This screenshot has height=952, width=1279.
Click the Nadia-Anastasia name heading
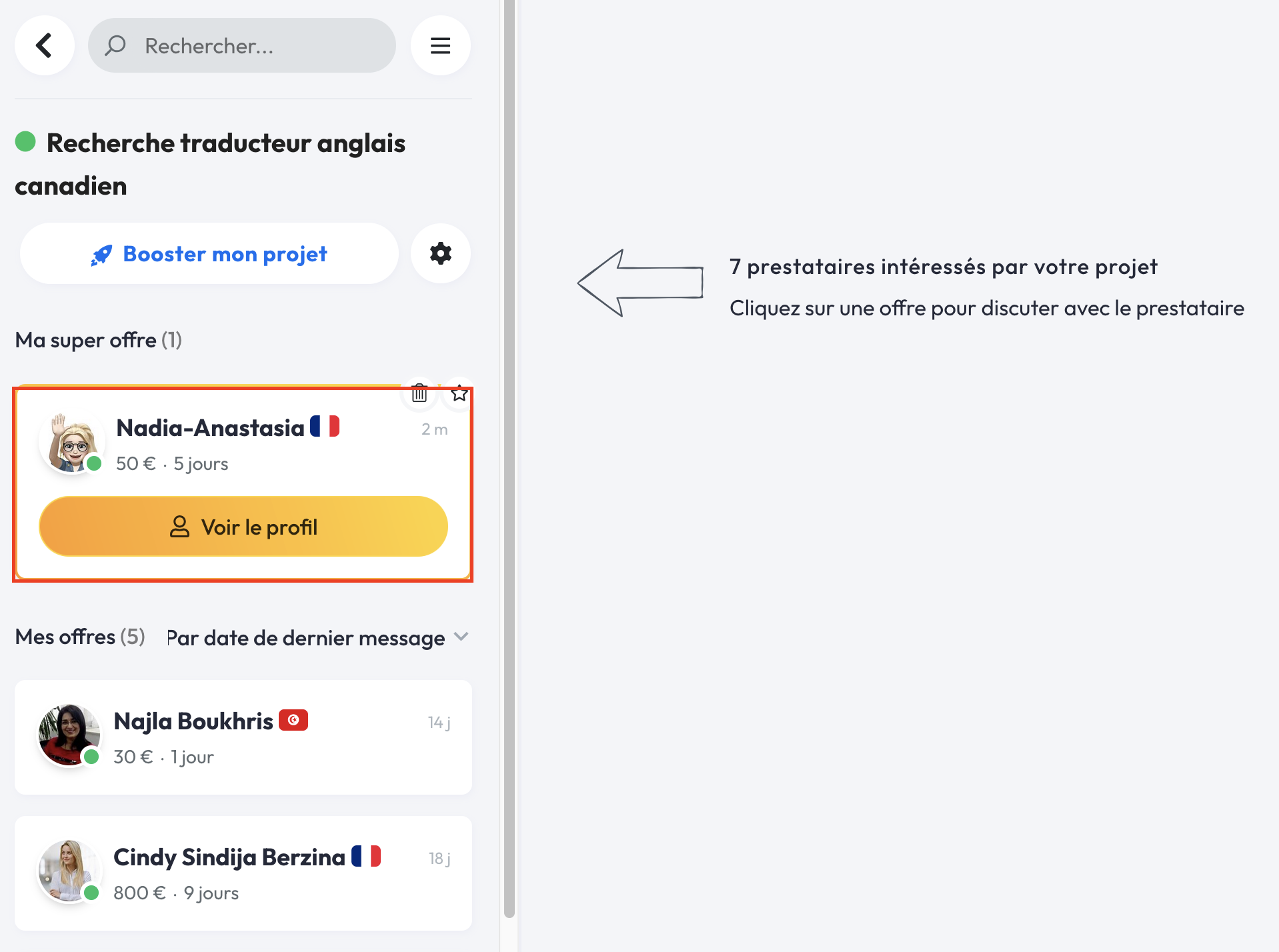(210, 428)
